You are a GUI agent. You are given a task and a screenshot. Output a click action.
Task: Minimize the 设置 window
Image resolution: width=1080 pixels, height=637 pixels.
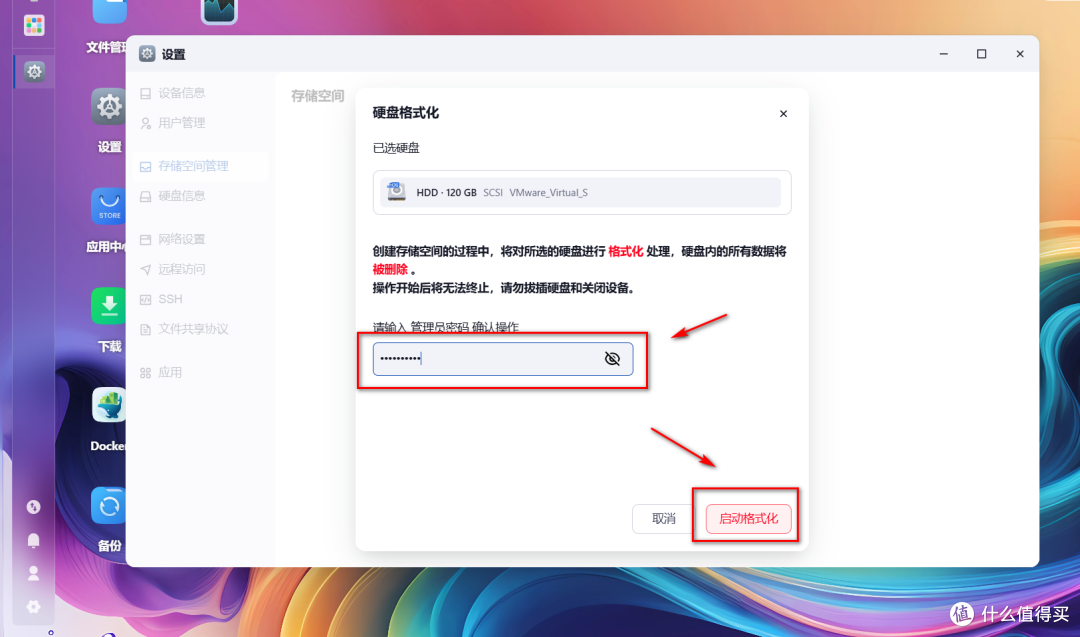[x=944, y=54]
